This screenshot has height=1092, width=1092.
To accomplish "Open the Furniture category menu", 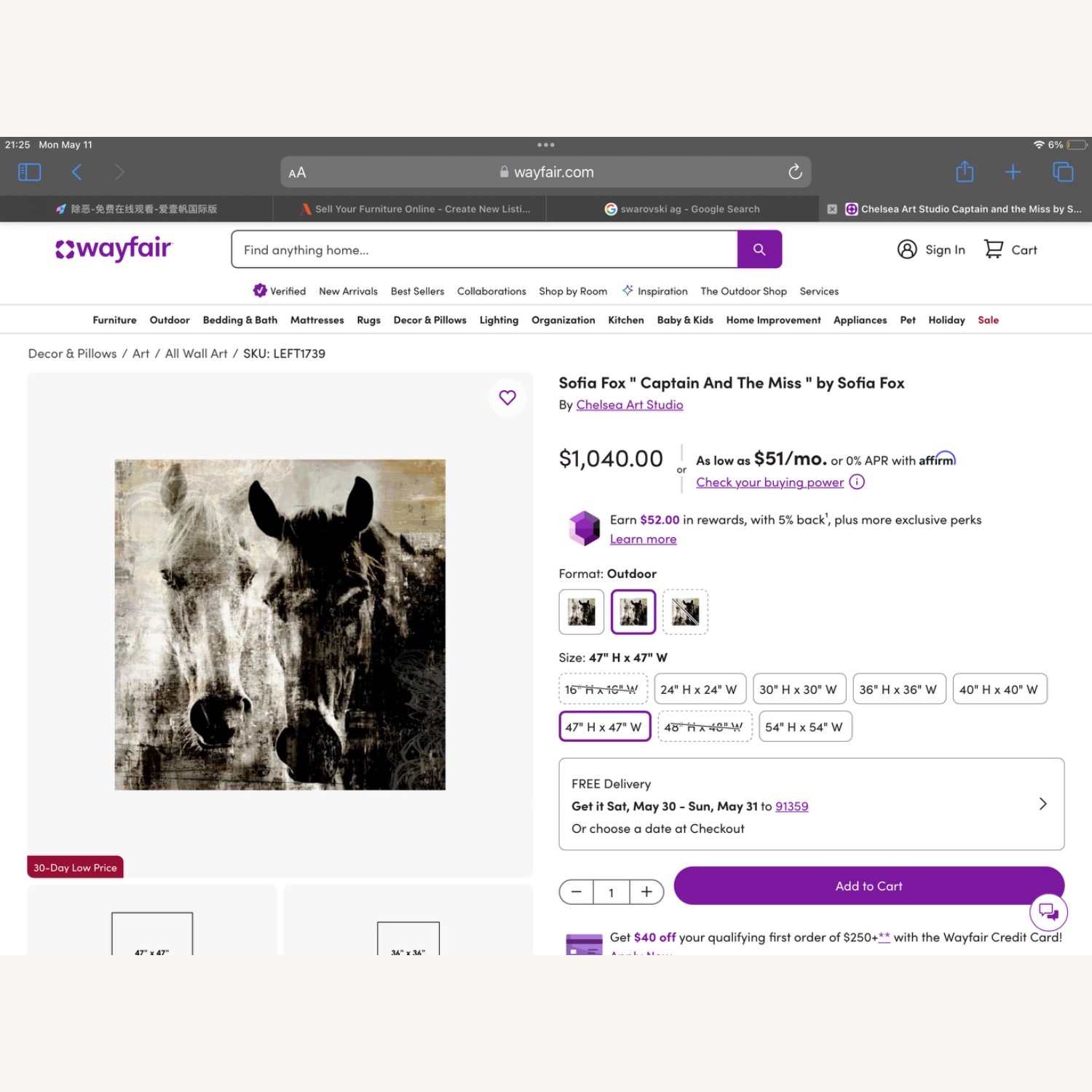I will pos(114,320).
